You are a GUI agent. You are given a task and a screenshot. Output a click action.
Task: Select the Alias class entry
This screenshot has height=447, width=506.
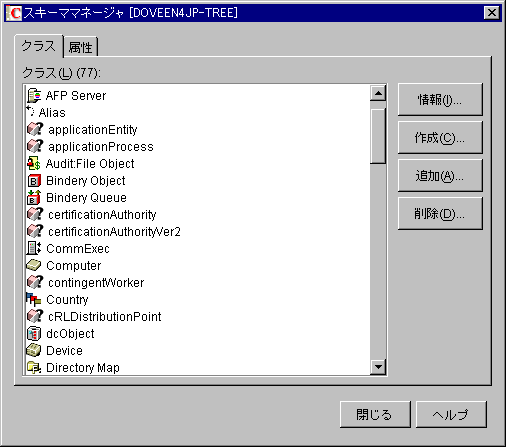(x=52, y=113)
